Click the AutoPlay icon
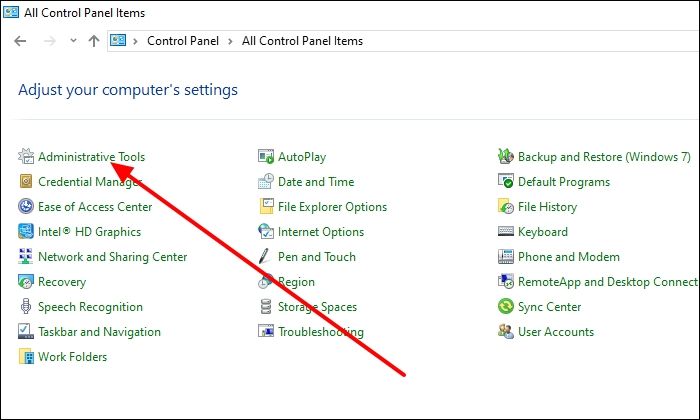 click(x=266, y=157)
